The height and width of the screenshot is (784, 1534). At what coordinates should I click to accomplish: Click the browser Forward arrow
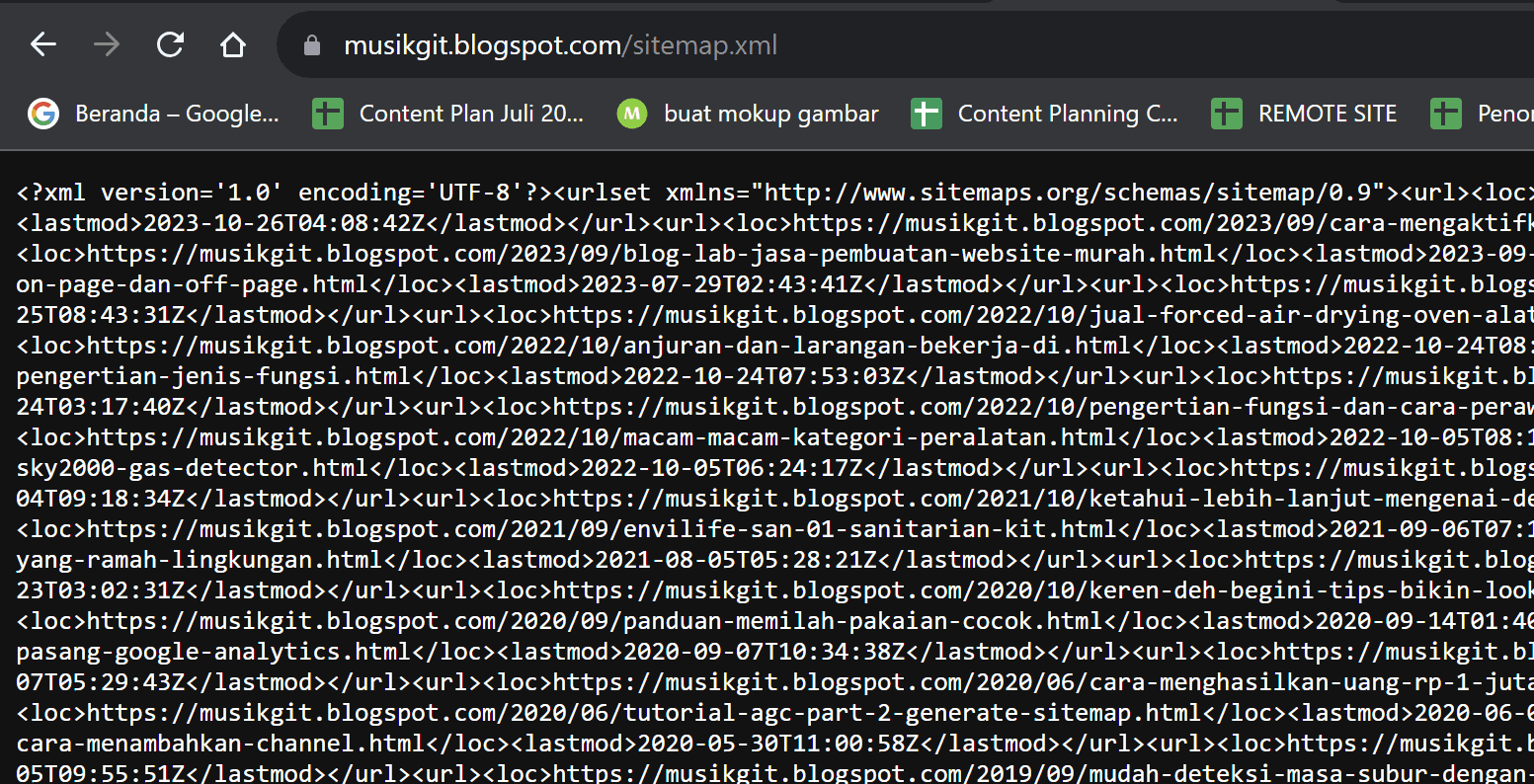click(x=106, y=44)
